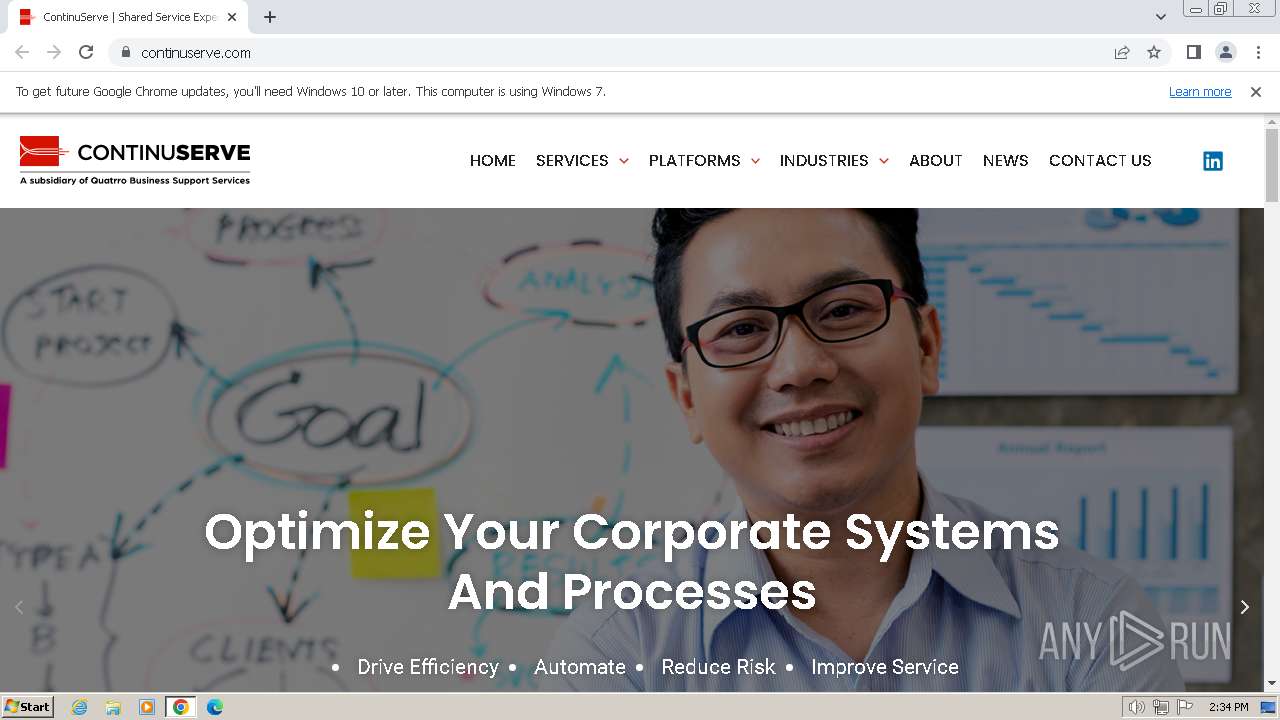Viewport: 1280px width, 720px height.
Task: Open the NEWS page
Action: [x=1006, y=160]
